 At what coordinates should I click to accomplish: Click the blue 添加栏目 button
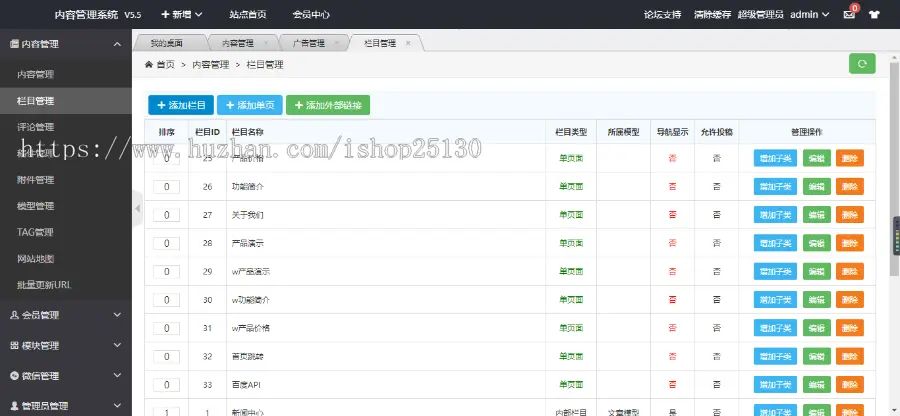point(181,105)
